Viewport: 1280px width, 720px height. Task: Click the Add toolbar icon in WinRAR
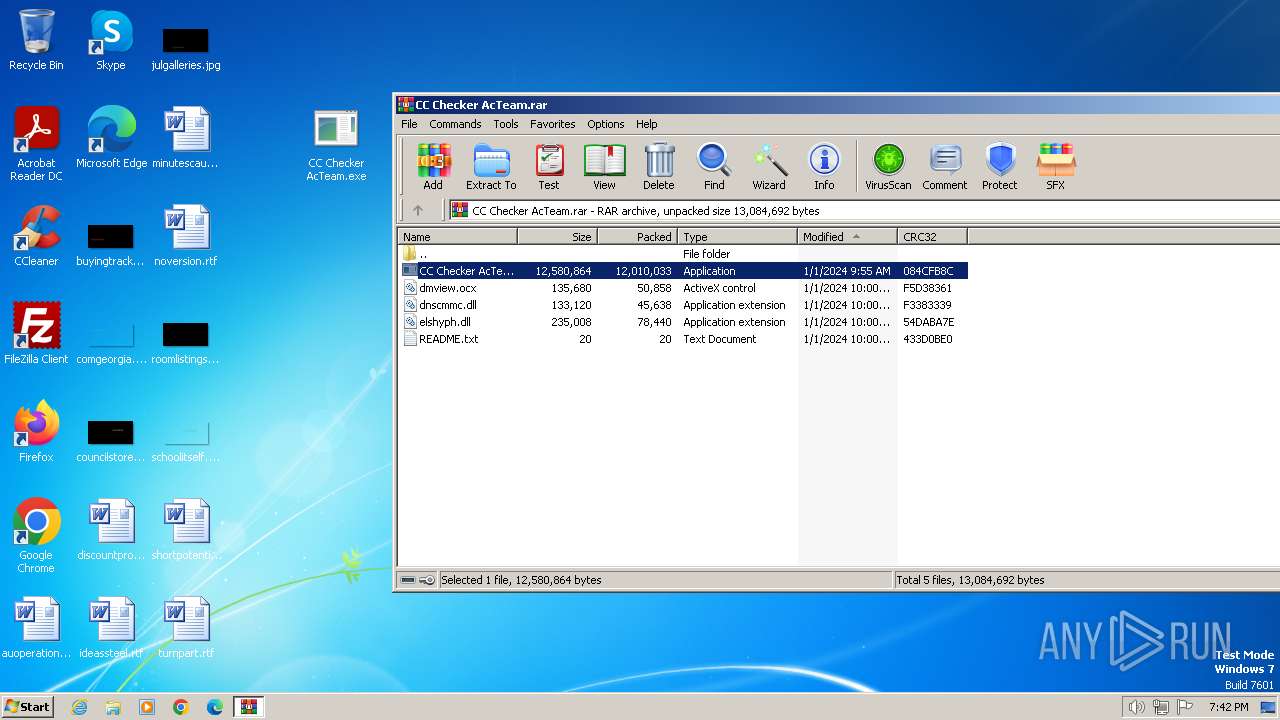click(433, 166)
